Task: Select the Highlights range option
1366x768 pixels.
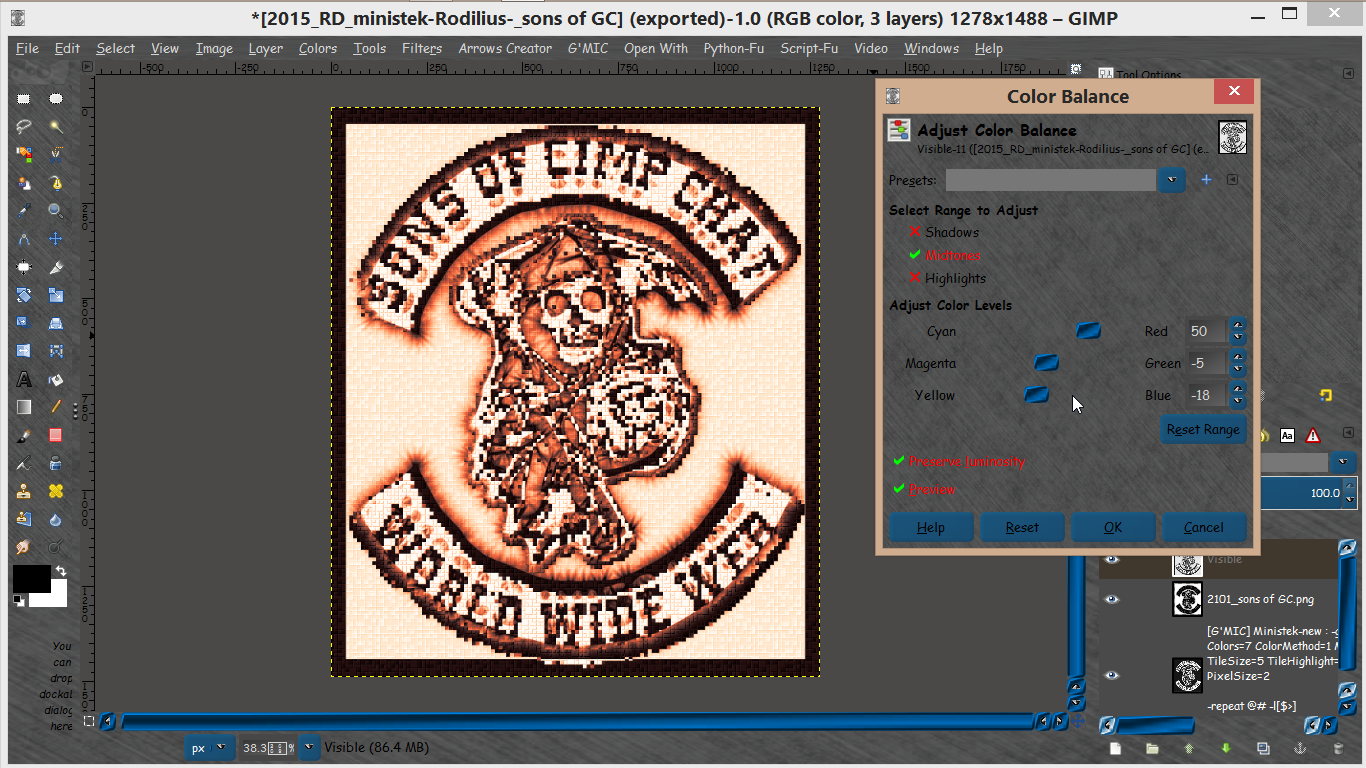Action: click(947, 278)
